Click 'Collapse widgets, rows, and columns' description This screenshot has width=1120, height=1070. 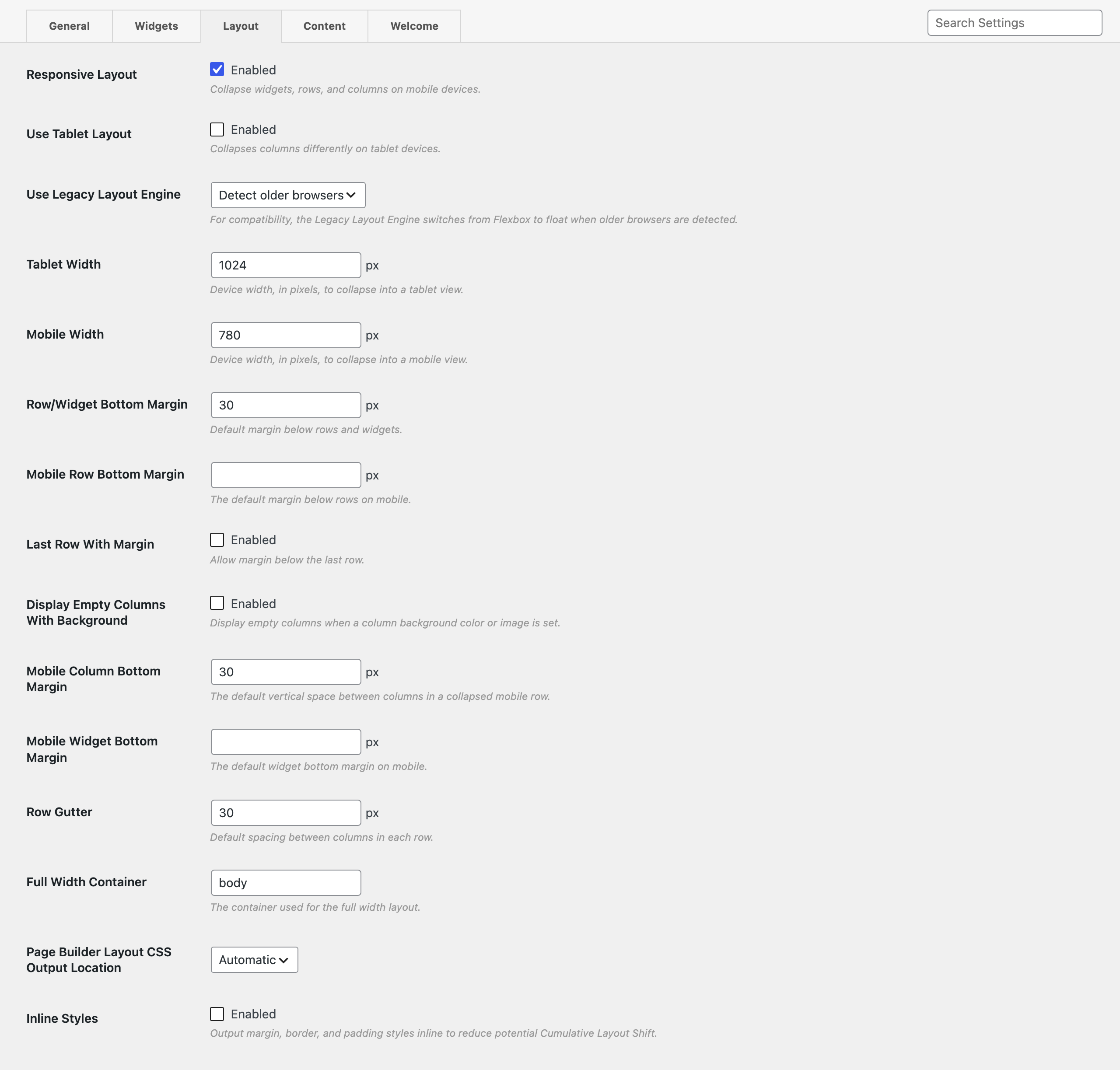[x=345, y=90]
